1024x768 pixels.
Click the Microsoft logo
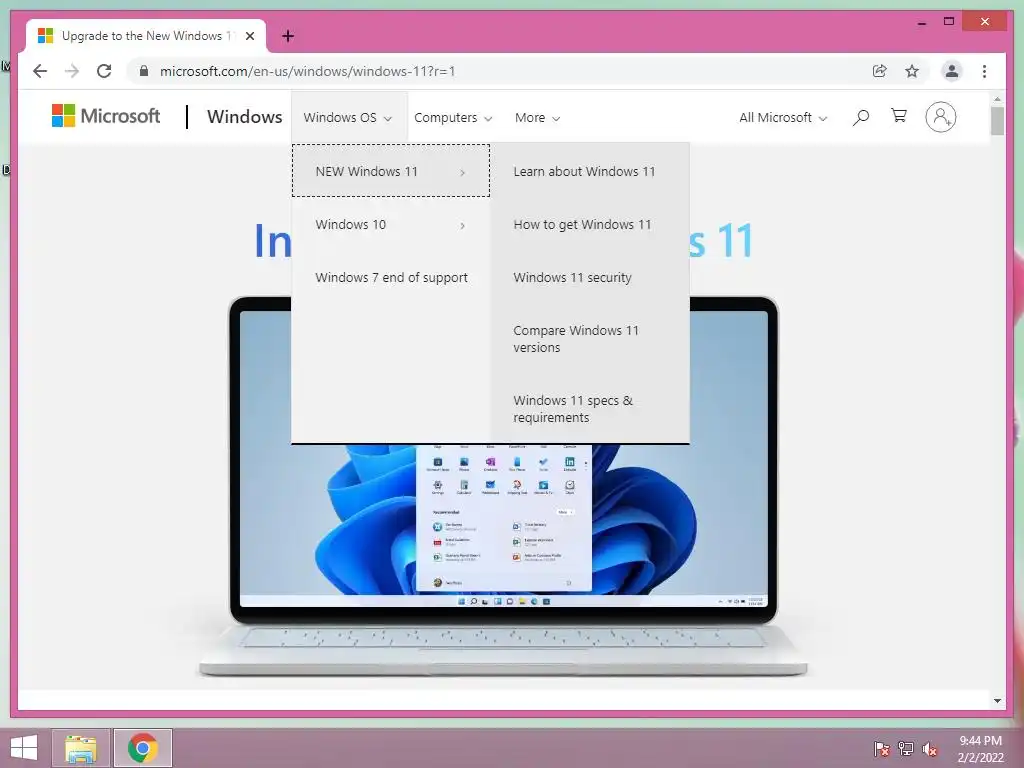pyautogui.click(x=106, y=116)
